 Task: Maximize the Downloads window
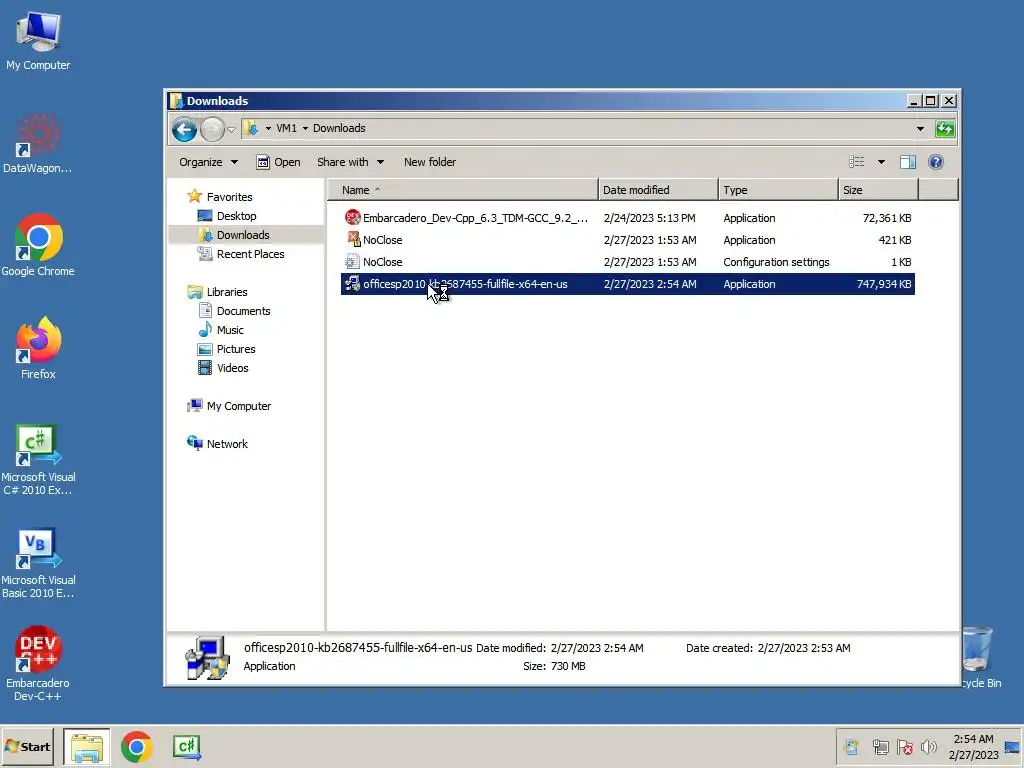coord(931,101)
